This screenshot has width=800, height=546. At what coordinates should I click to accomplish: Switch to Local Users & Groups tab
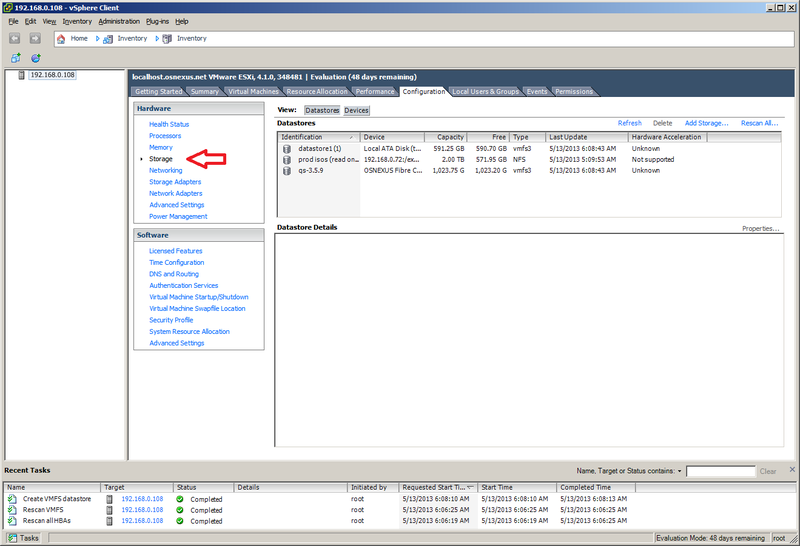tap(485, 92)
